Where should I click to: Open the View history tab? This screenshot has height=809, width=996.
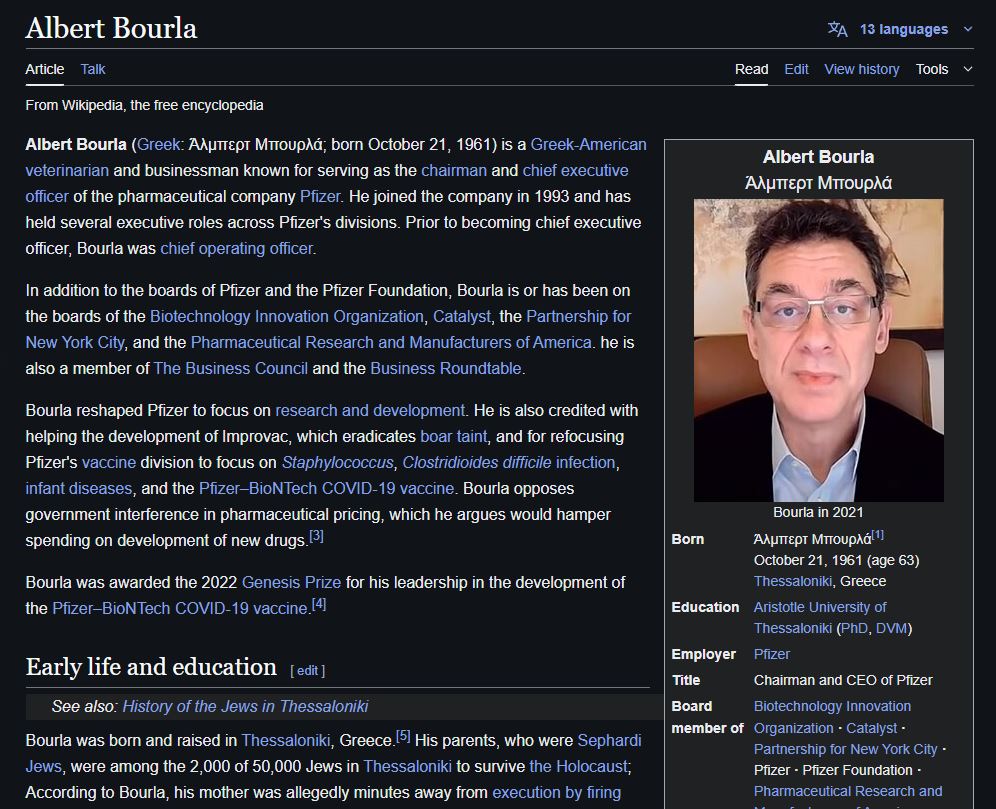coord(861,69)
